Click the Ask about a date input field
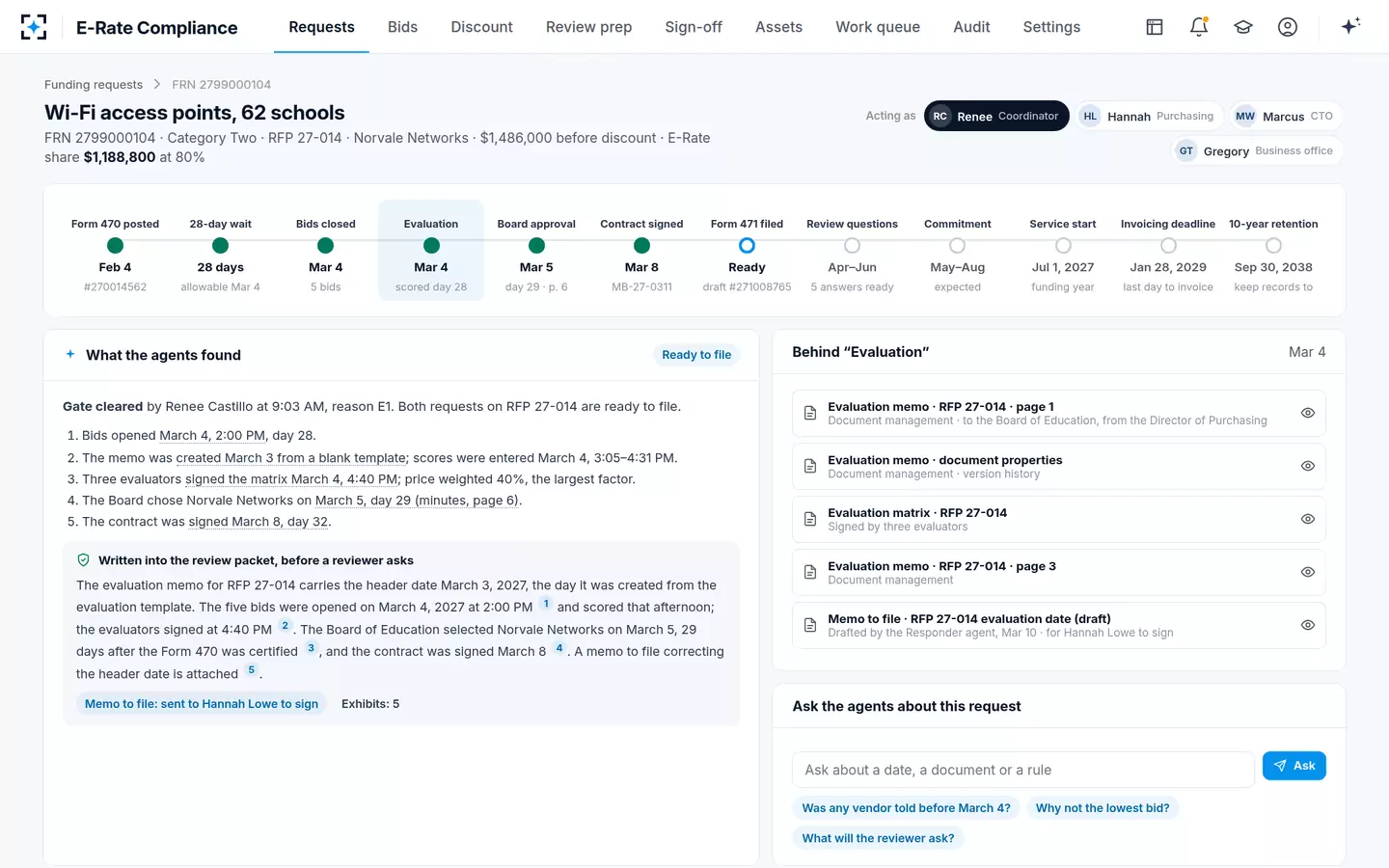1389x868 pixels. pyautogui.click(x=1022, y=770)
